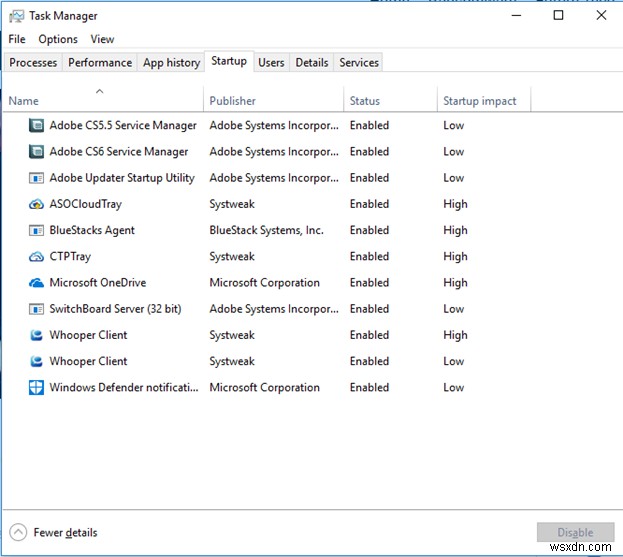Select the Adobe CS5.5 Service Manager row name
The height and width of the screenshot is (557, 623).
click(x=123, y=126)
